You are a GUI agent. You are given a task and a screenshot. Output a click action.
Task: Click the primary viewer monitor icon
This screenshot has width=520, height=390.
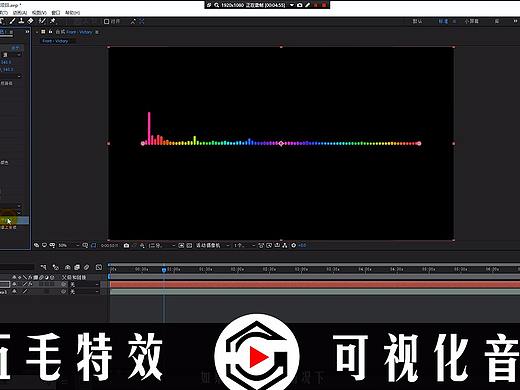click(x=44, y=245)
